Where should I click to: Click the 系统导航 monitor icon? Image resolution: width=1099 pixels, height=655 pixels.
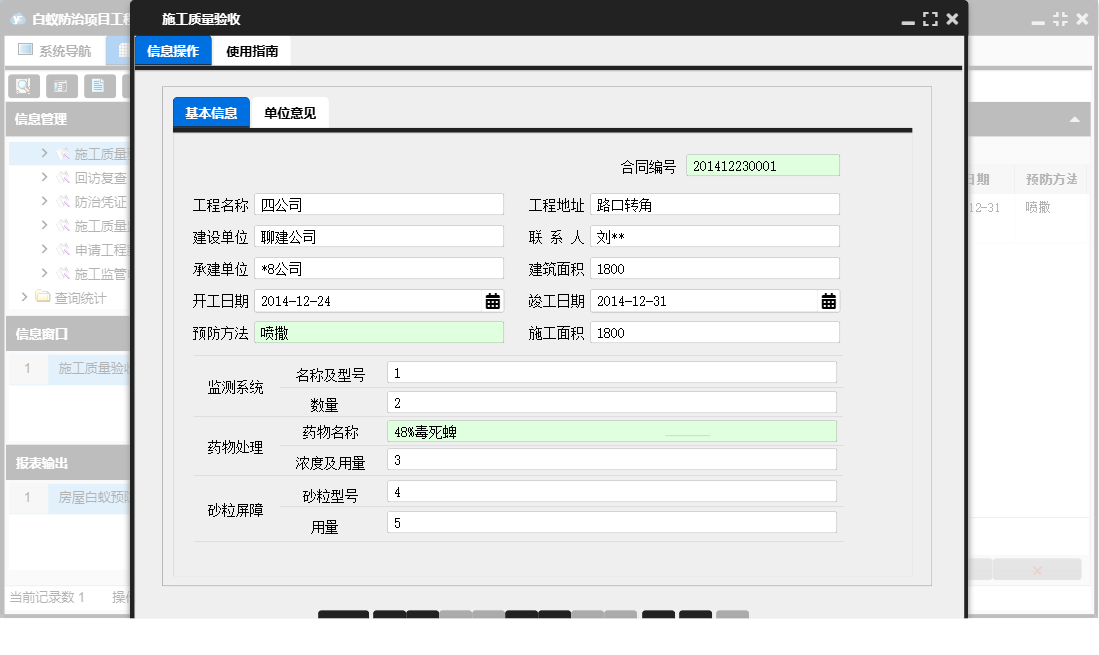click(x=25, y=50)
